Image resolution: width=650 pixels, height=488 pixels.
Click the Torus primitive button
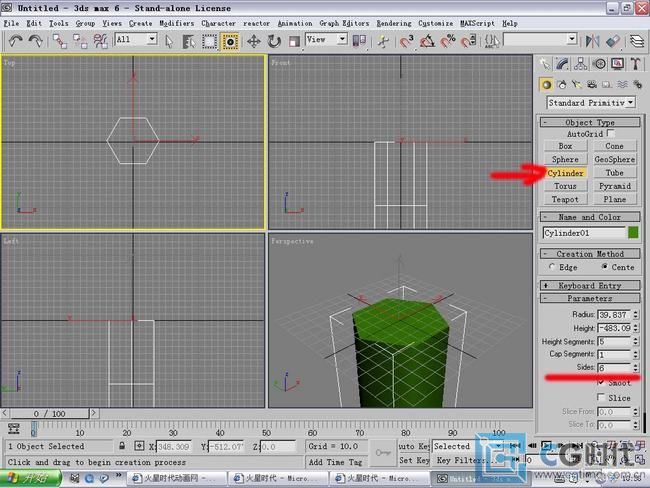565,186
